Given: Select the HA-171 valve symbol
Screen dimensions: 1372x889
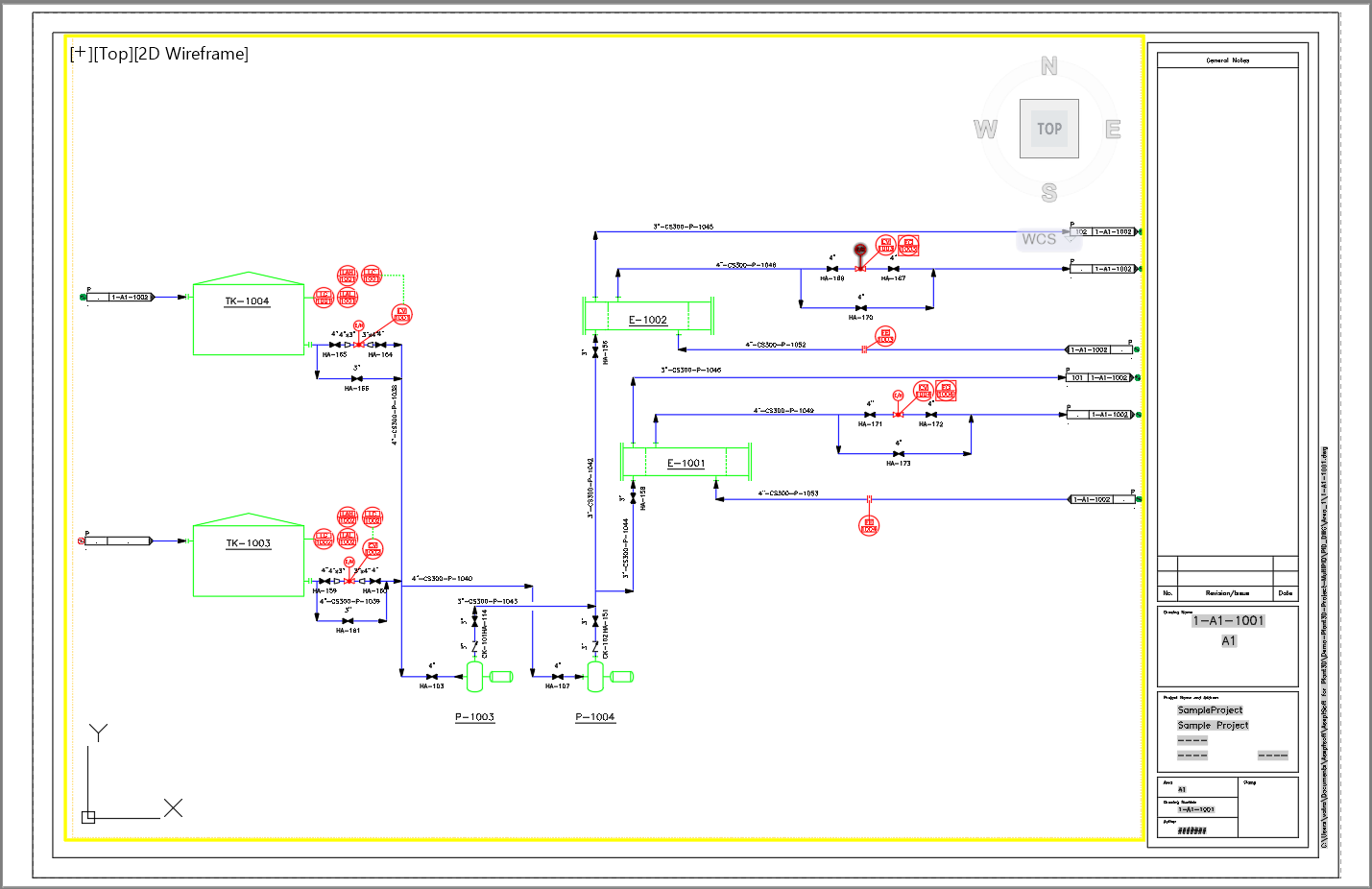Looking at the screenshot, I should pyautogui.click(x=870, y=415).
